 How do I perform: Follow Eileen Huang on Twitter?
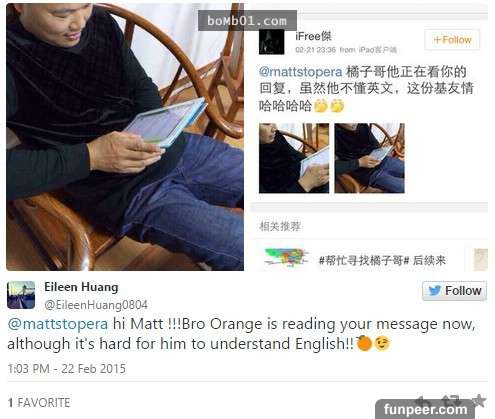[454, 291]
